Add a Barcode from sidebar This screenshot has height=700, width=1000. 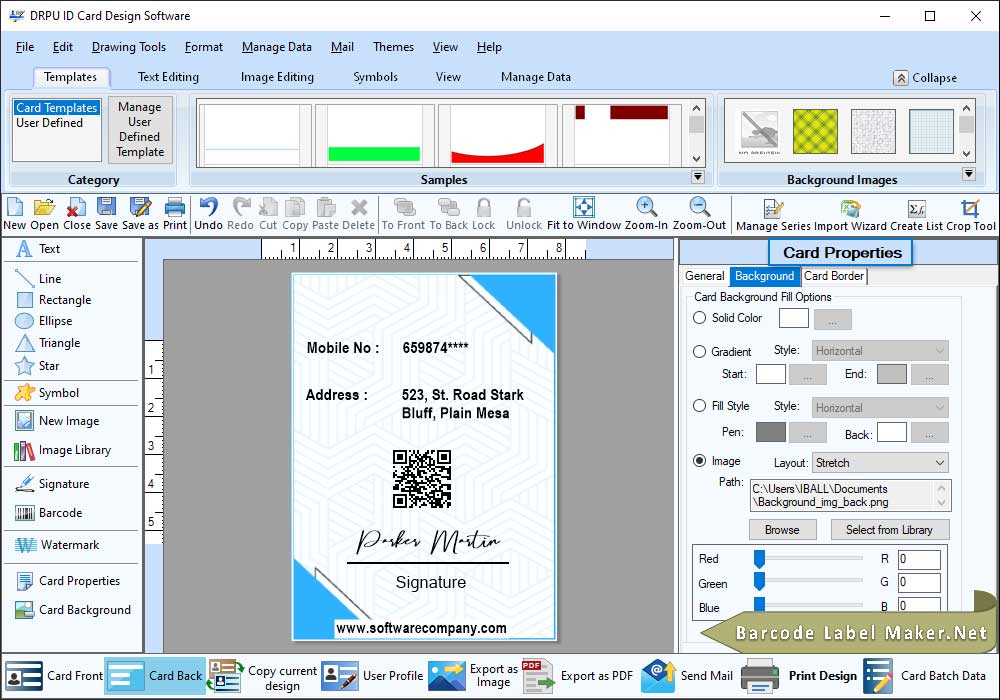[x=48, y=513]
